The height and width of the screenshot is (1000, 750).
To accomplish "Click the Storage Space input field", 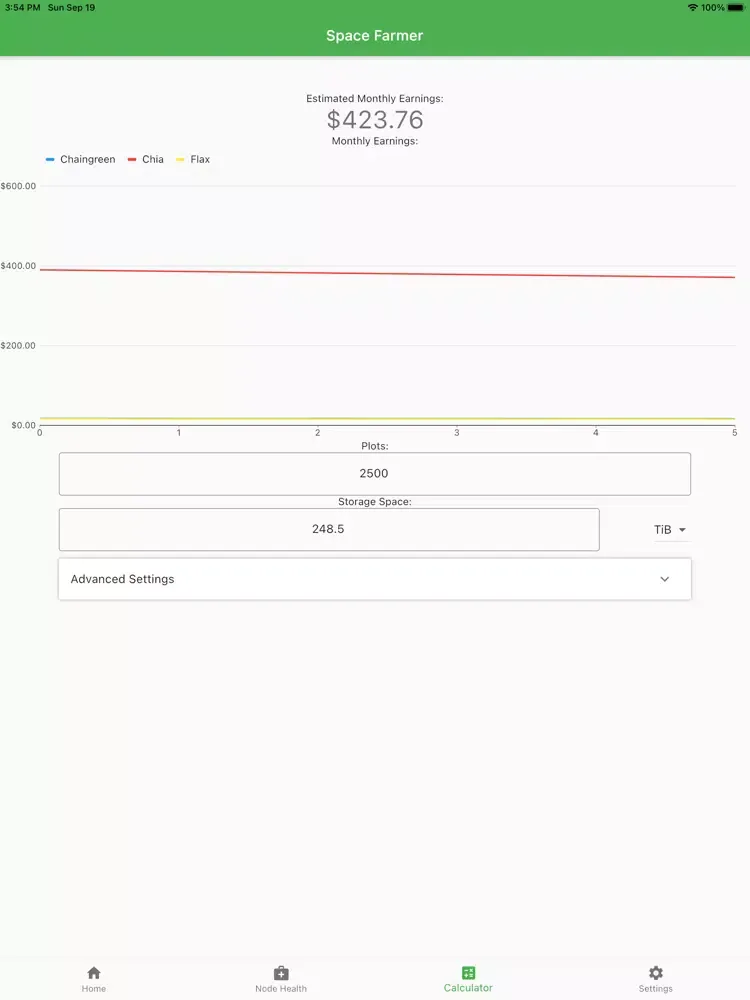I will click(x=328, y=529).
